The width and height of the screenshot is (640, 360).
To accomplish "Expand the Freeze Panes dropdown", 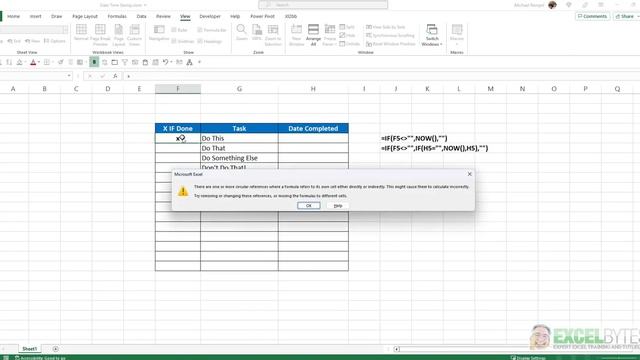I will coord(330,35).
